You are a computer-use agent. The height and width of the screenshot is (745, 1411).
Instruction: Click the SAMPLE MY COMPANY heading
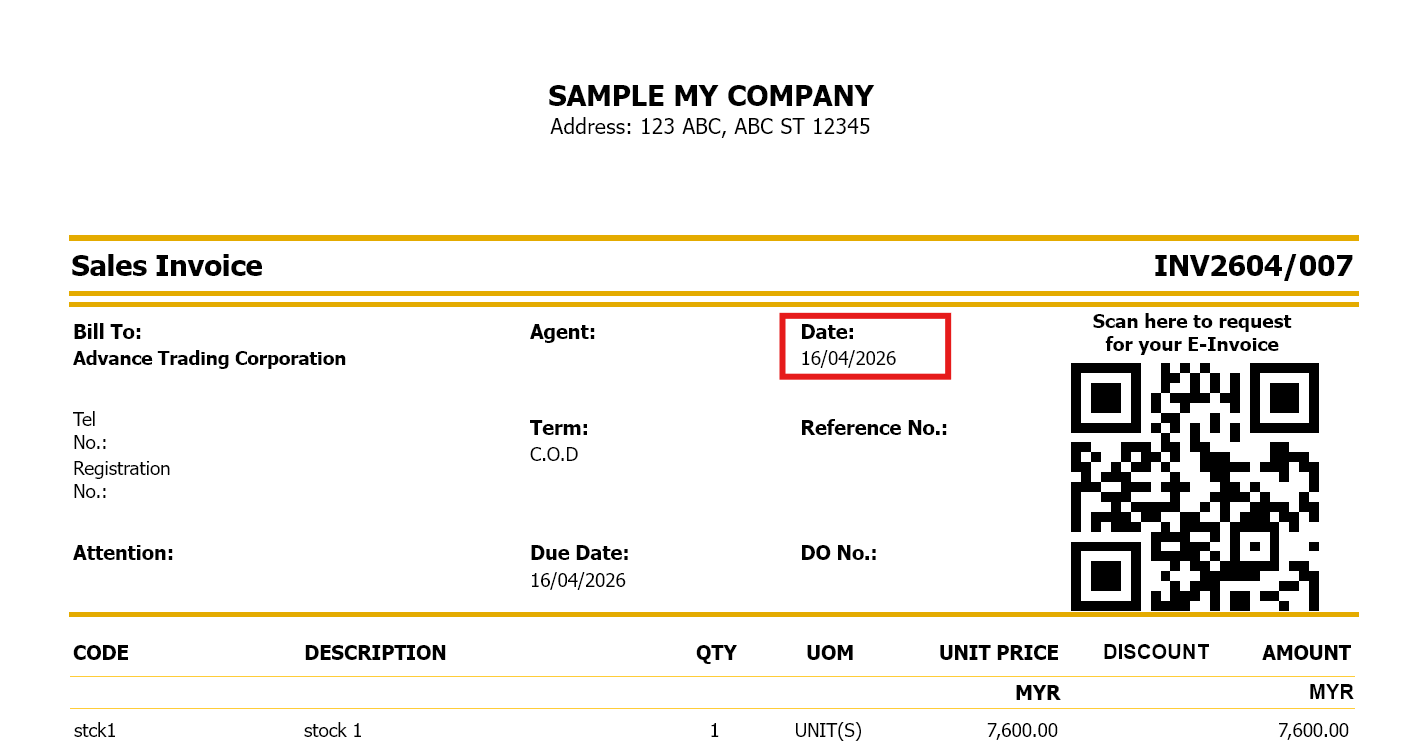coord(710,96)
